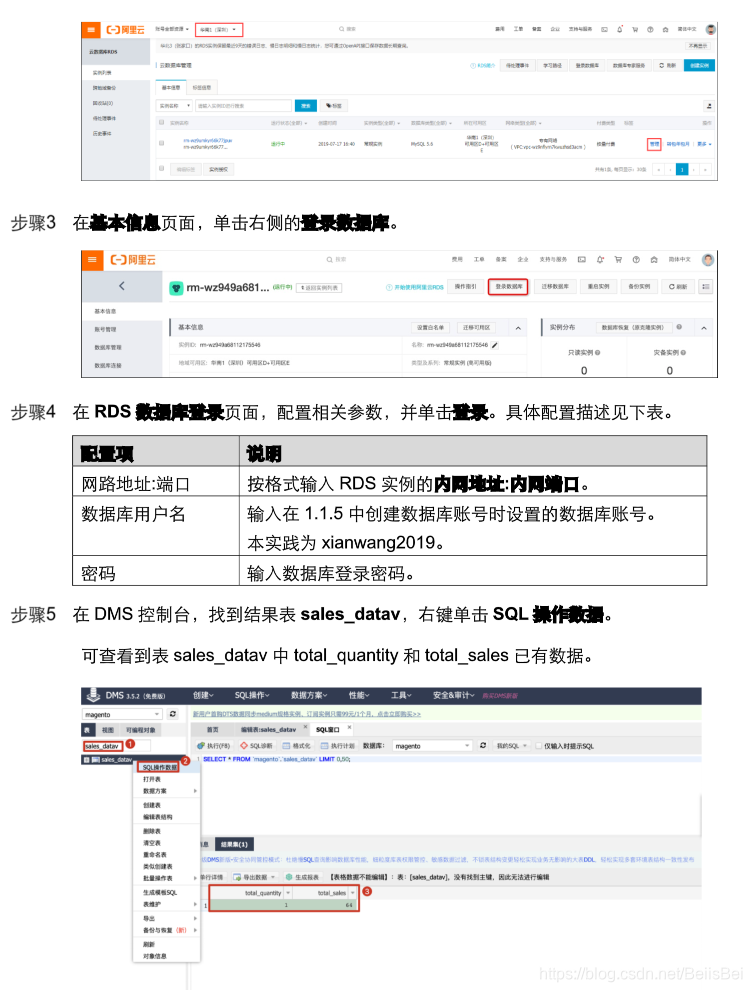Click the 生成报表 button
This screenshot has height=992, width=752.
pyautogui.click(x=302, y=877)
